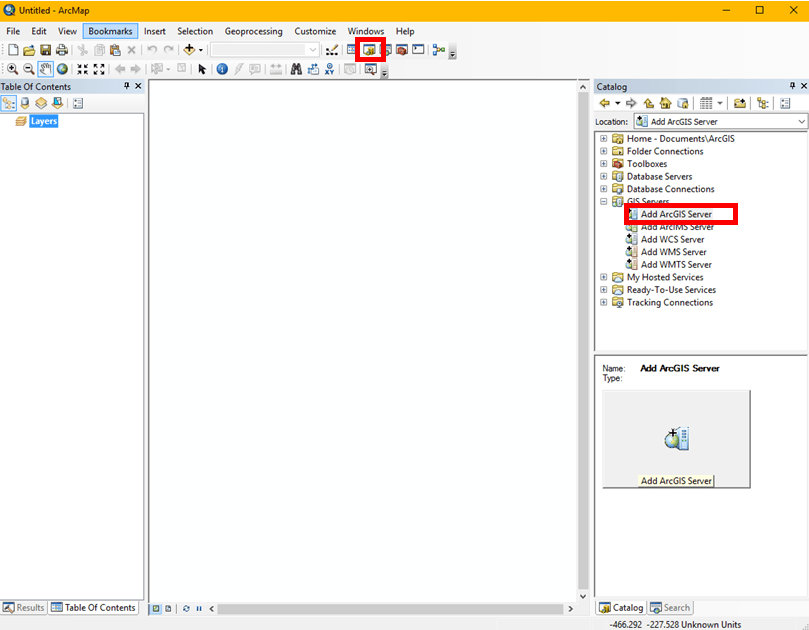This screenshot has width=809, height=630.
Task: Select the Add Data tool
Action: point(188,49)
